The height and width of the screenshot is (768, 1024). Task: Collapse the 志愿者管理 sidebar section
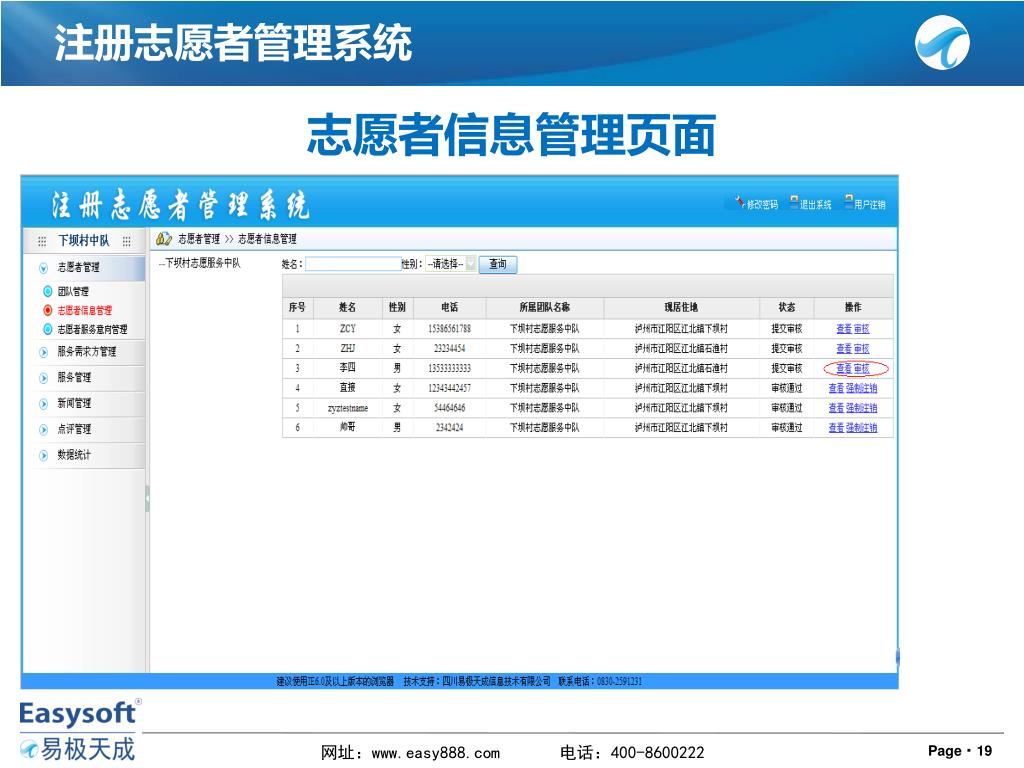pyautogui.click(x=43, y=268)
